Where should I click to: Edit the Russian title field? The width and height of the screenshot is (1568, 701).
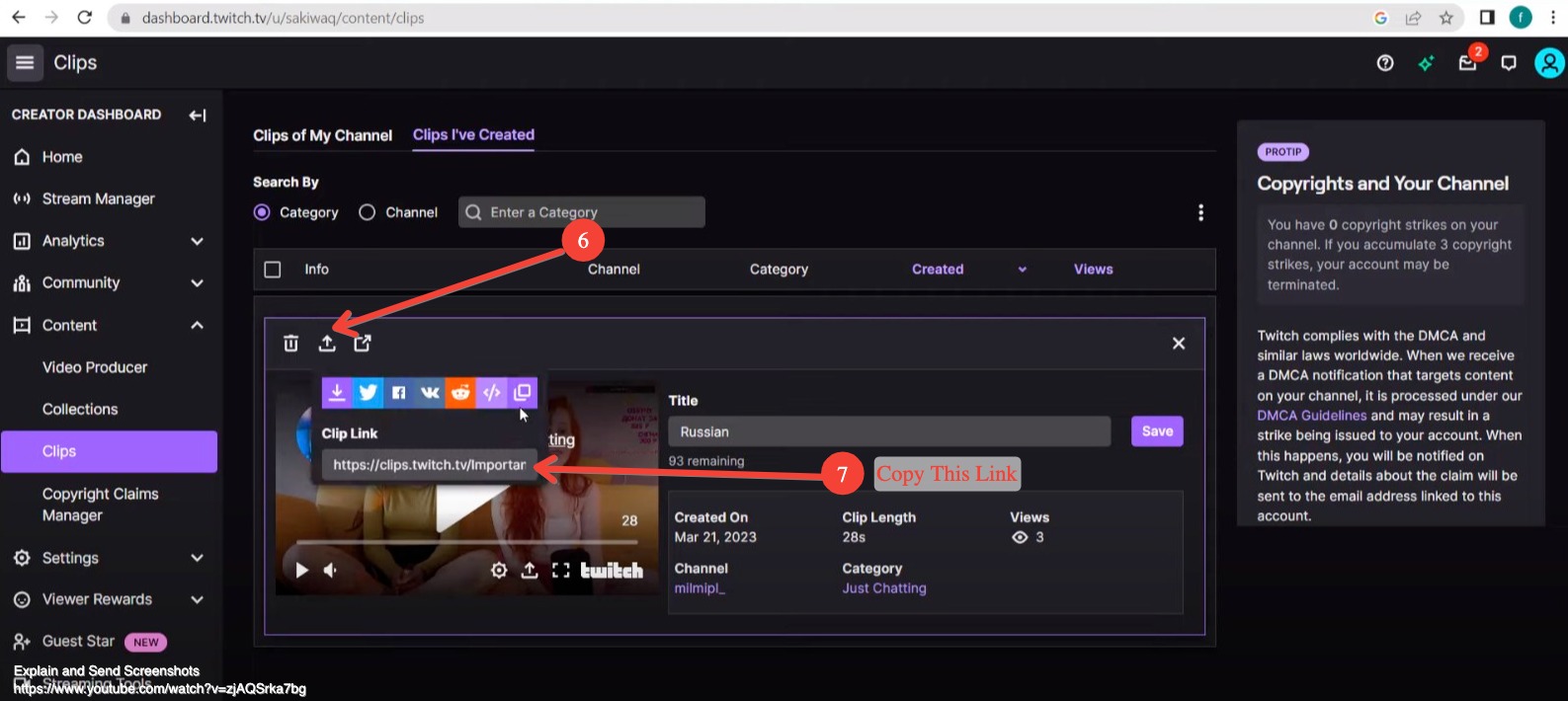(x=889, y=431)
